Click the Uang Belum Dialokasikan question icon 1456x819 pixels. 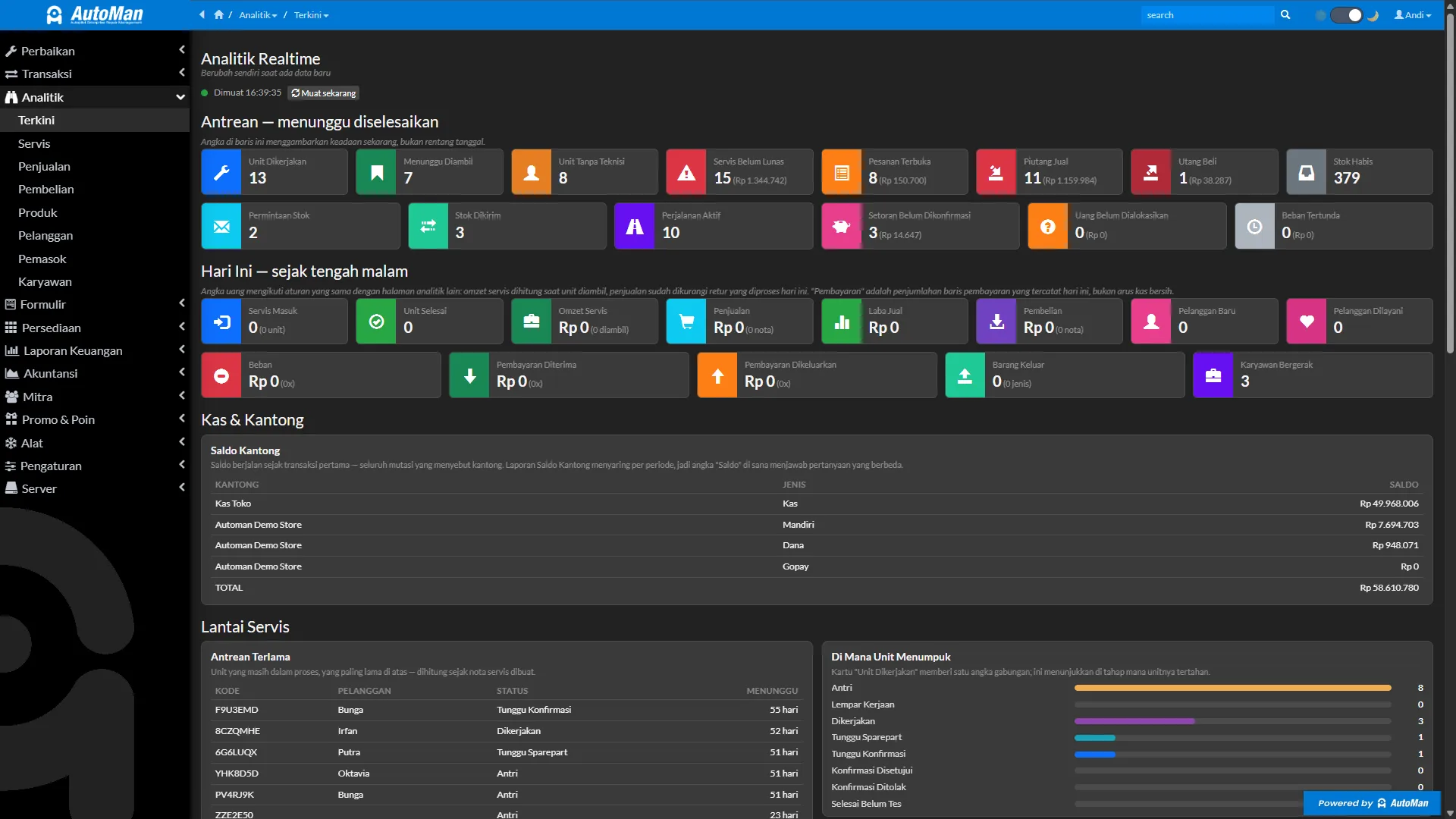click(1048, 226)
